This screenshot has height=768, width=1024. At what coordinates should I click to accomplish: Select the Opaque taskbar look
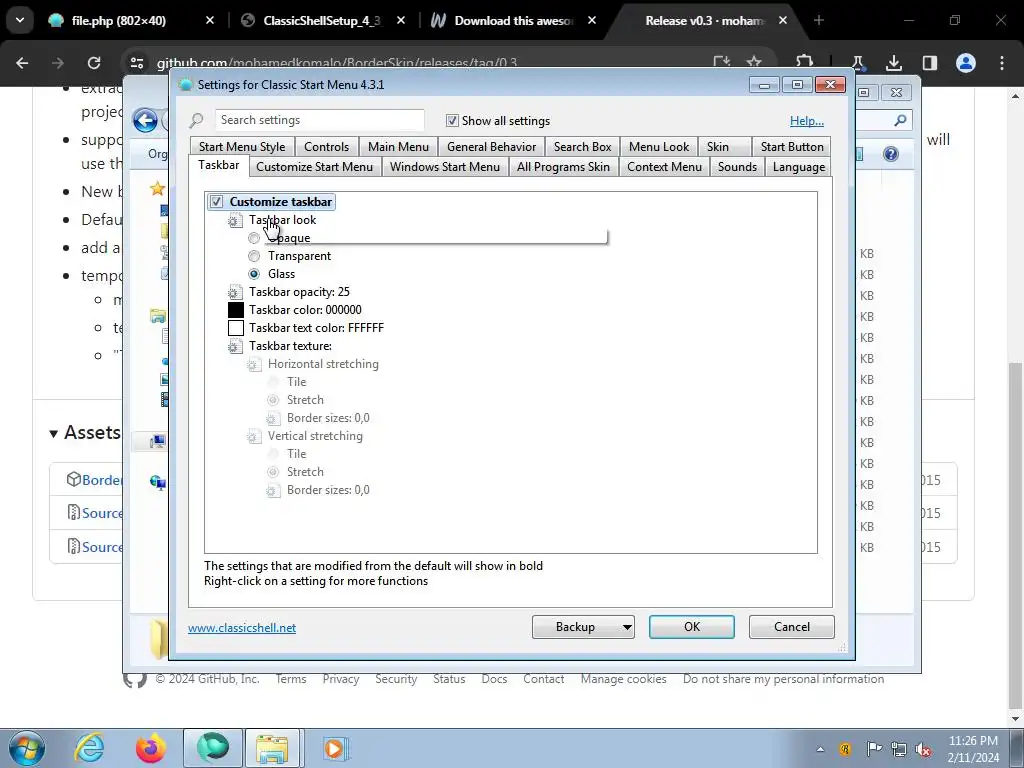254,238
